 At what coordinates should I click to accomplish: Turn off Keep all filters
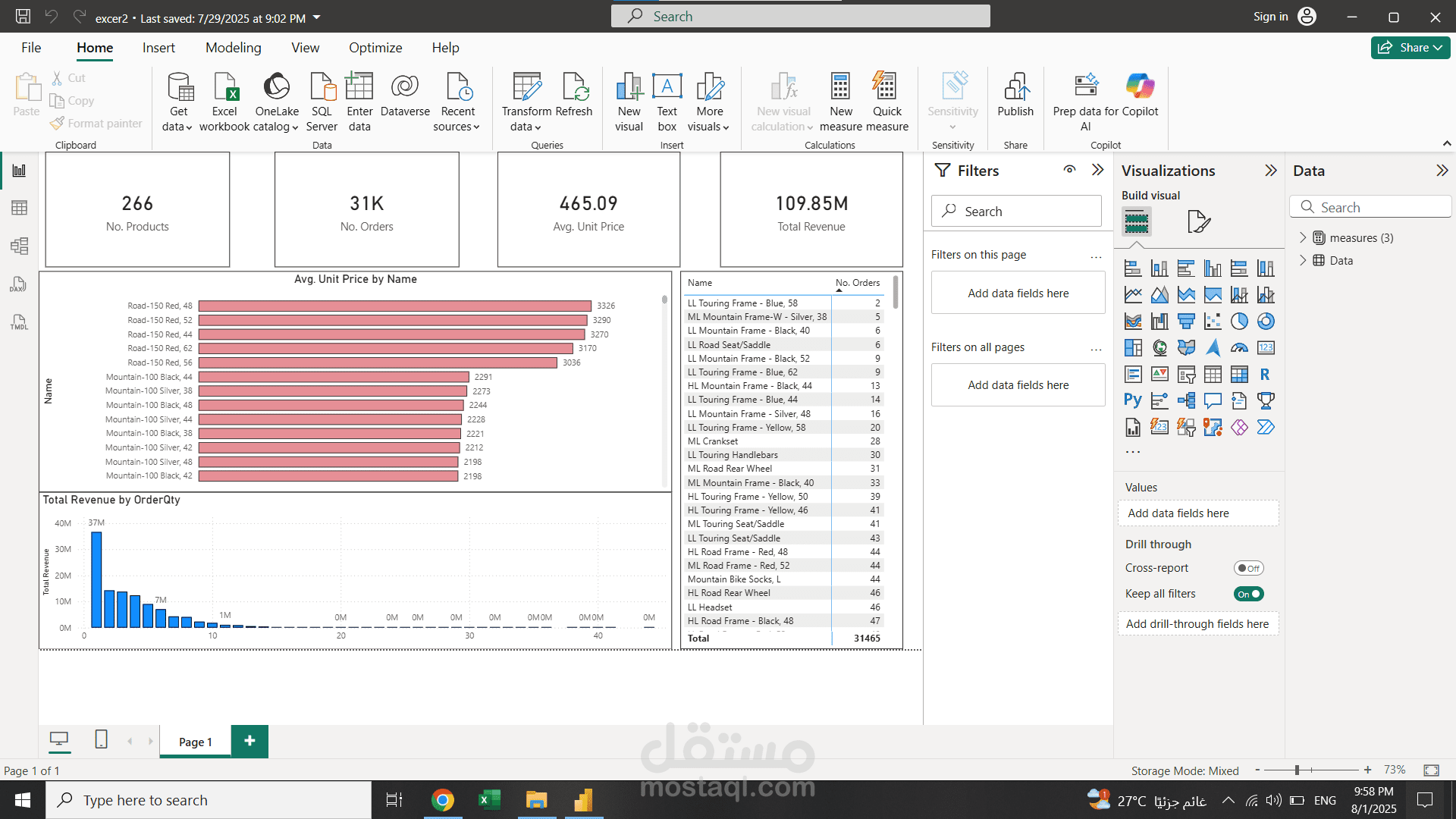1248,594
